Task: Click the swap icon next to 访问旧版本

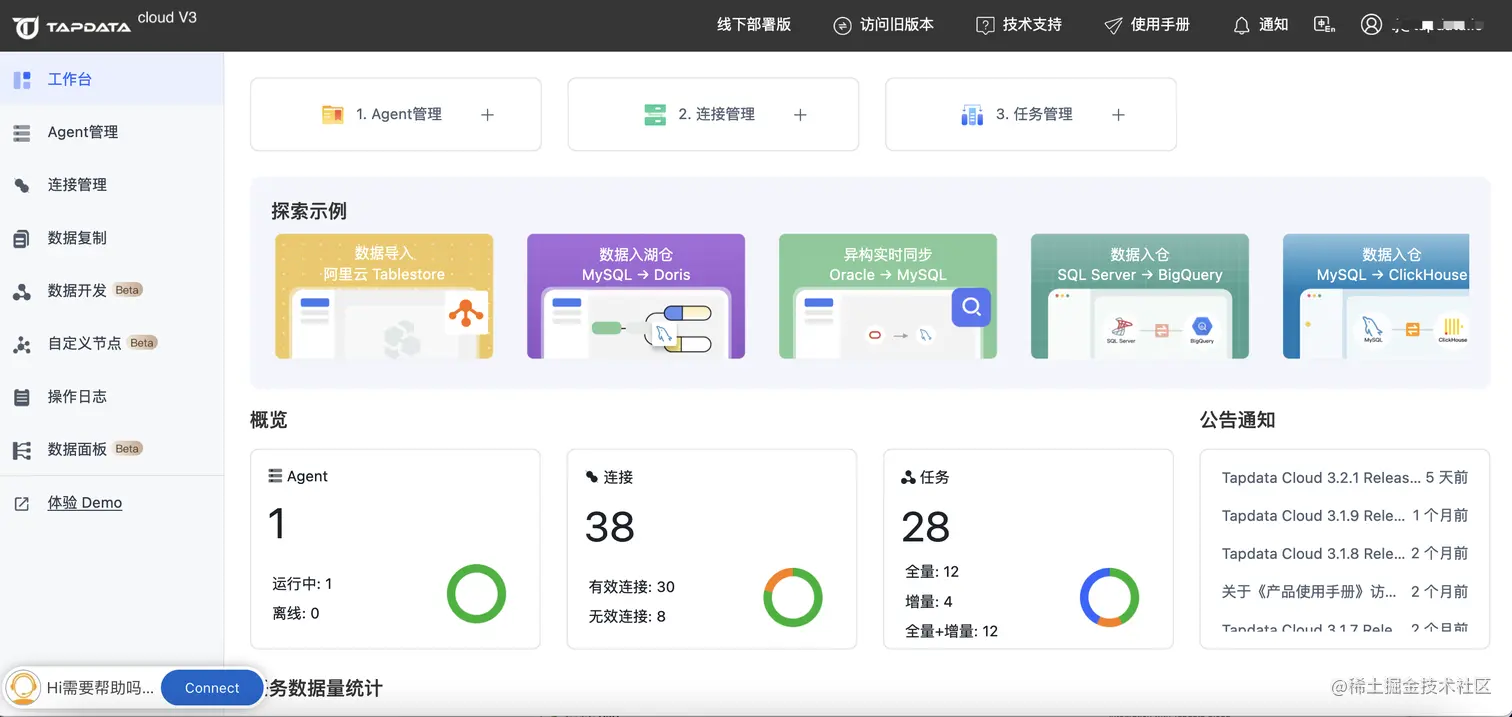Action: click(843, 25)
